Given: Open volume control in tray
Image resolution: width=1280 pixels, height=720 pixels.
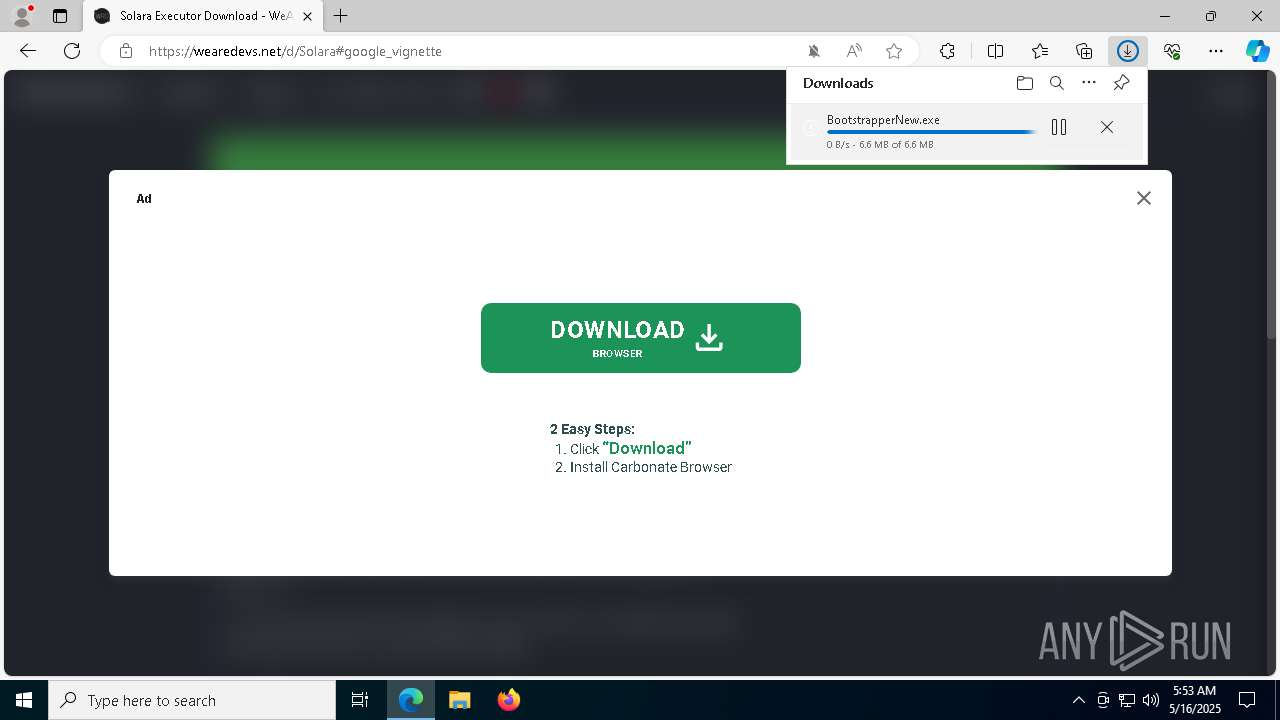Looking at the screenshot, I should 1150,700.
